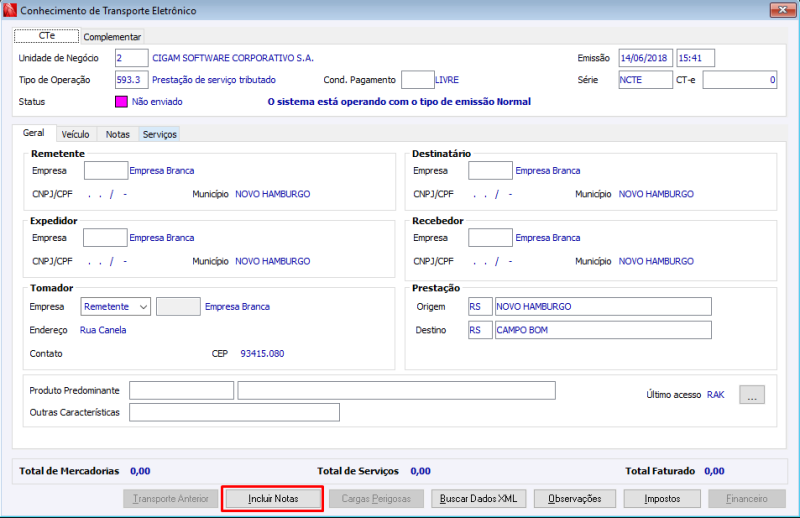The width and height of the screenshot is (800, 518).
Task: Click the magenta Status color indicator
Action: 121,102
